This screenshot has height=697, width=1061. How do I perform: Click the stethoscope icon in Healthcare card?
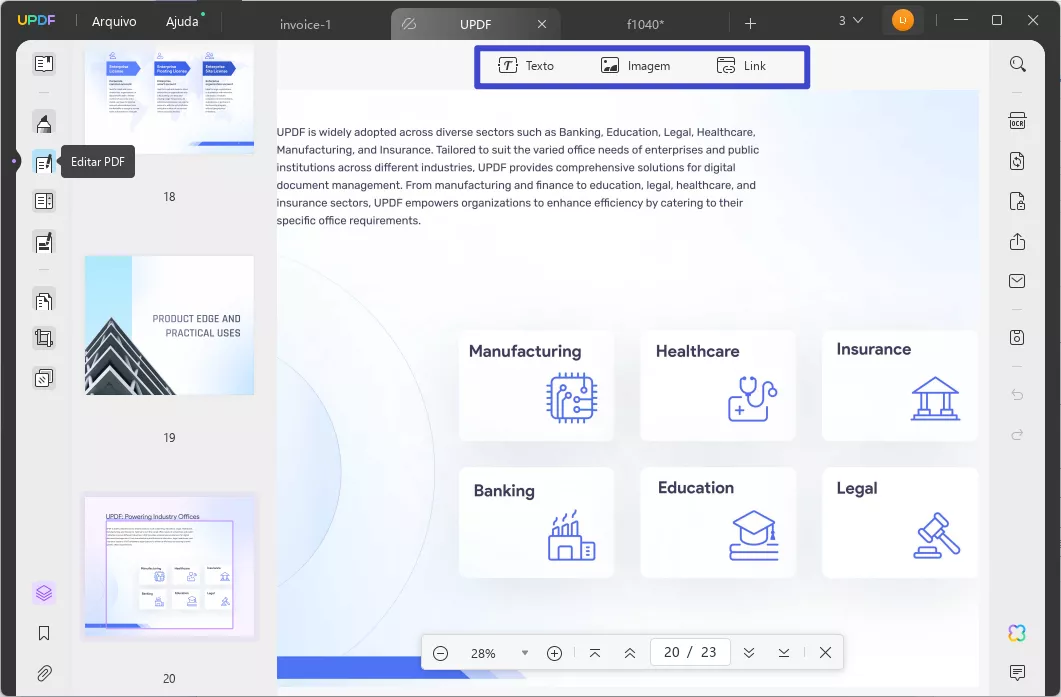pos(752,399)
